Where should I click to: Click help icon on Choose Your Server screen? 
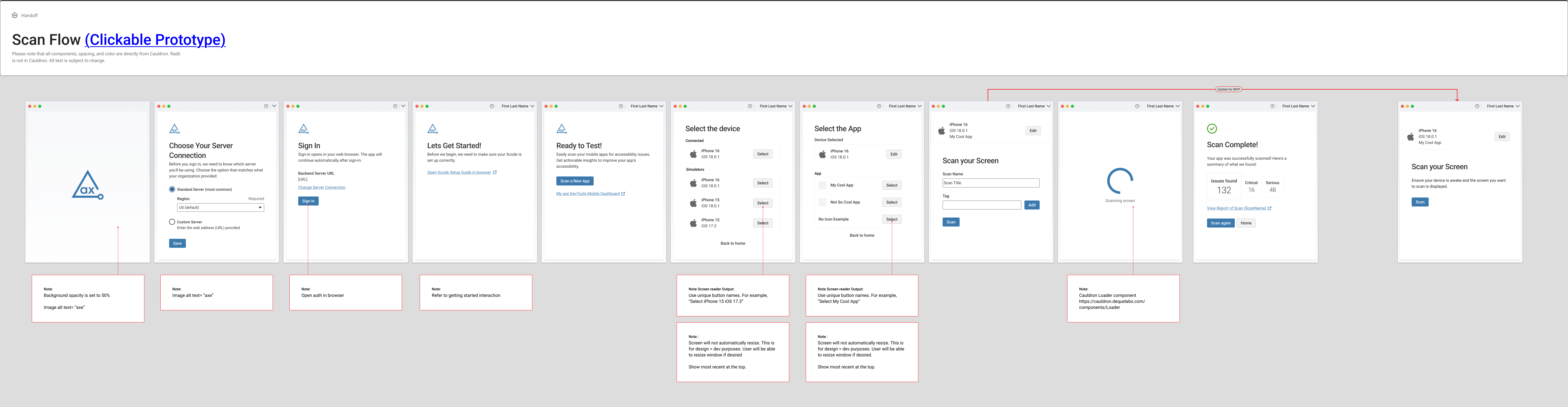[266, 106]
